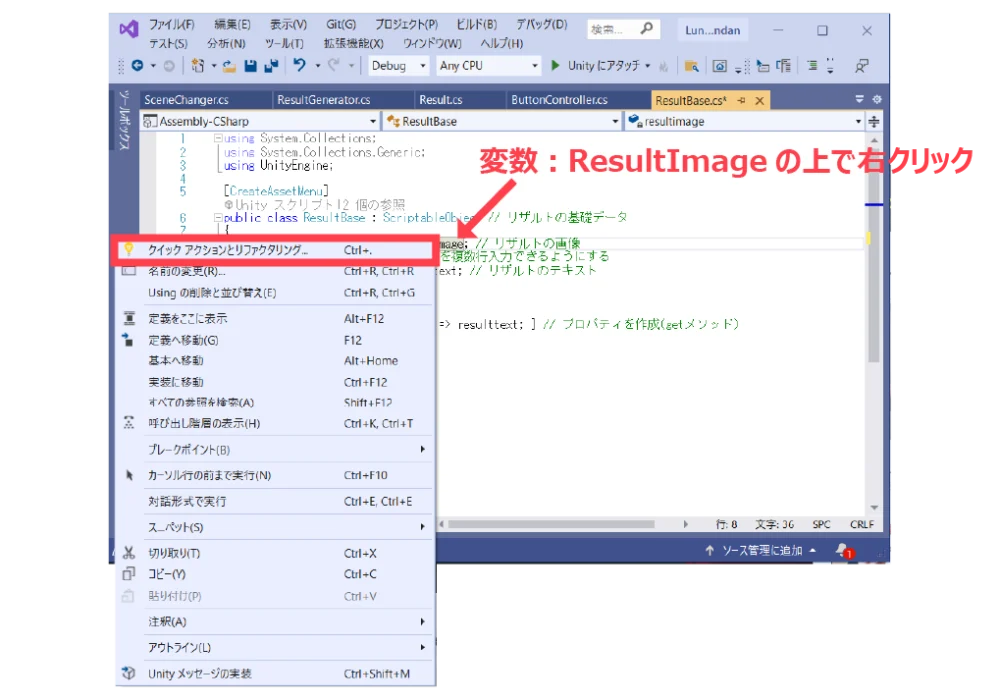Switch to ButtonController.cs tab
The width and height of the screenshot is (1000, 700).
coord(559,100)
